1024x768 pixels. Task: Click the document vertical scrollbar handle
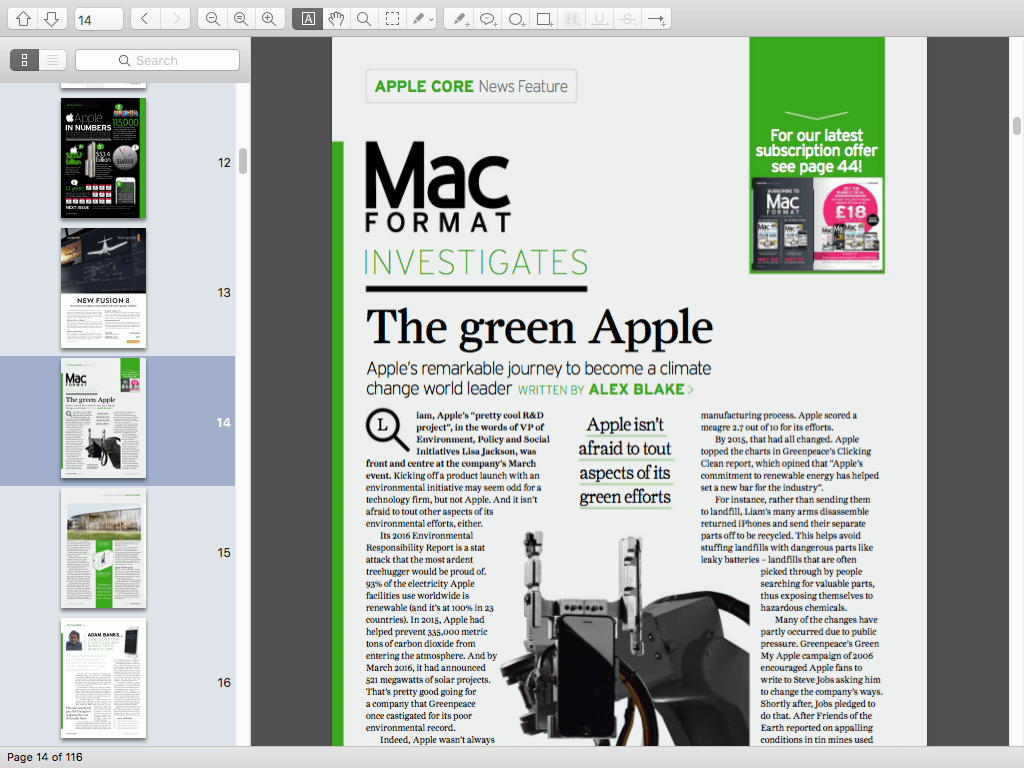coord(1016,126)
